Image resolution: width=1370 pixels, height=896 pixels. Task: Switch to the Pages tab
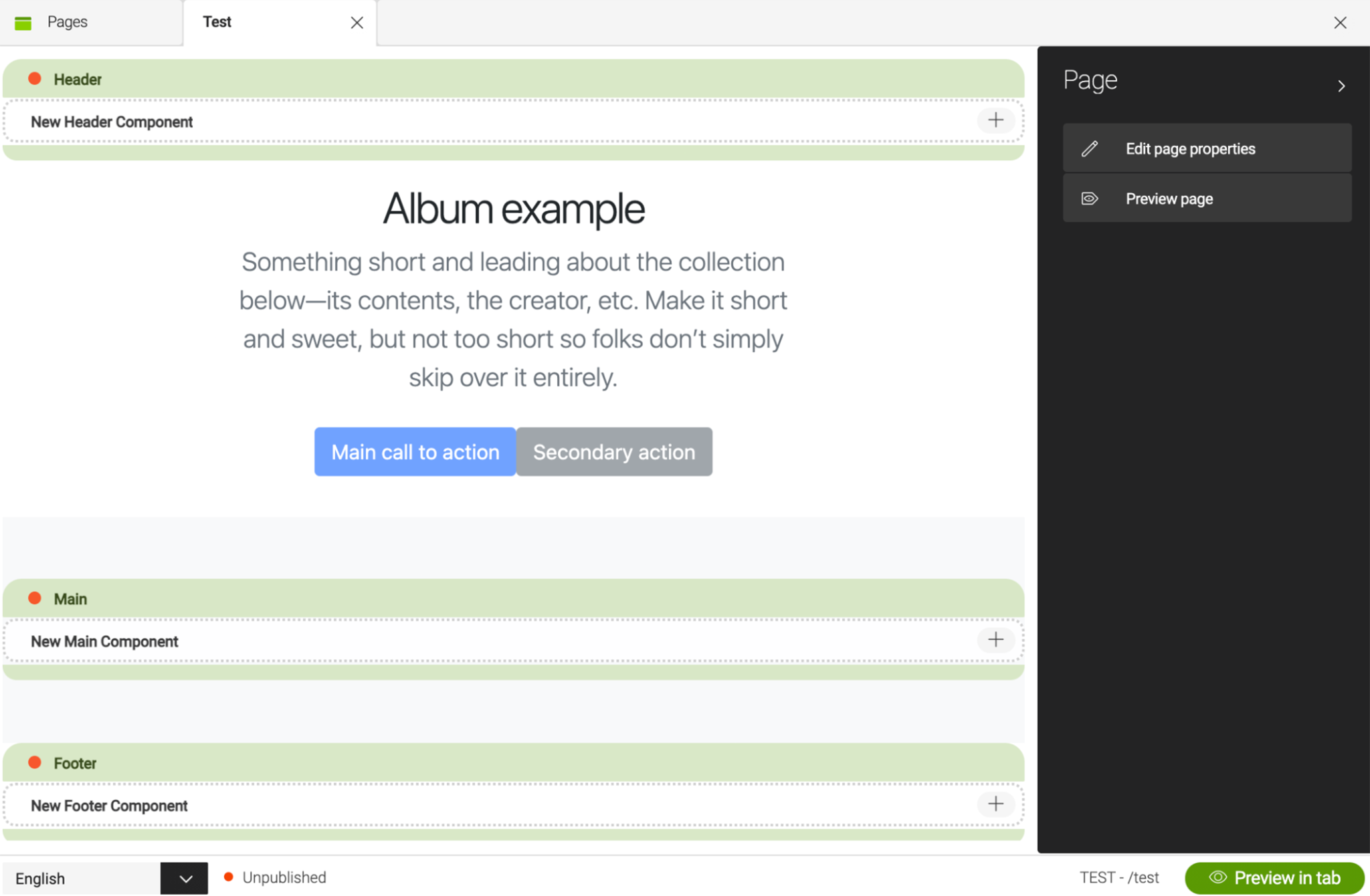(67, 21)
